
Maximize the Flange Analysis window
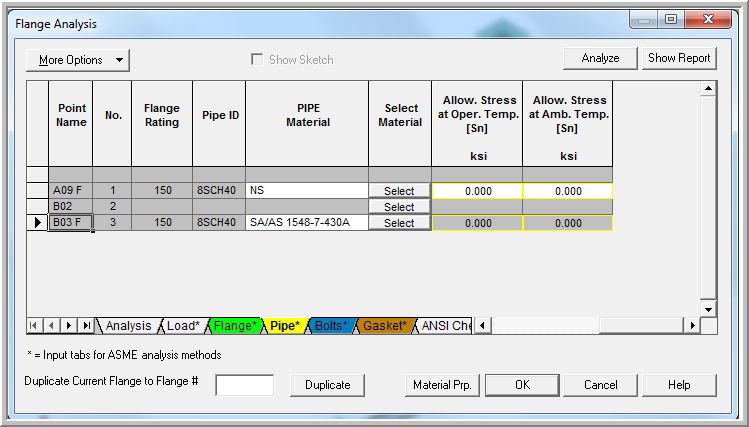point(671,20)
